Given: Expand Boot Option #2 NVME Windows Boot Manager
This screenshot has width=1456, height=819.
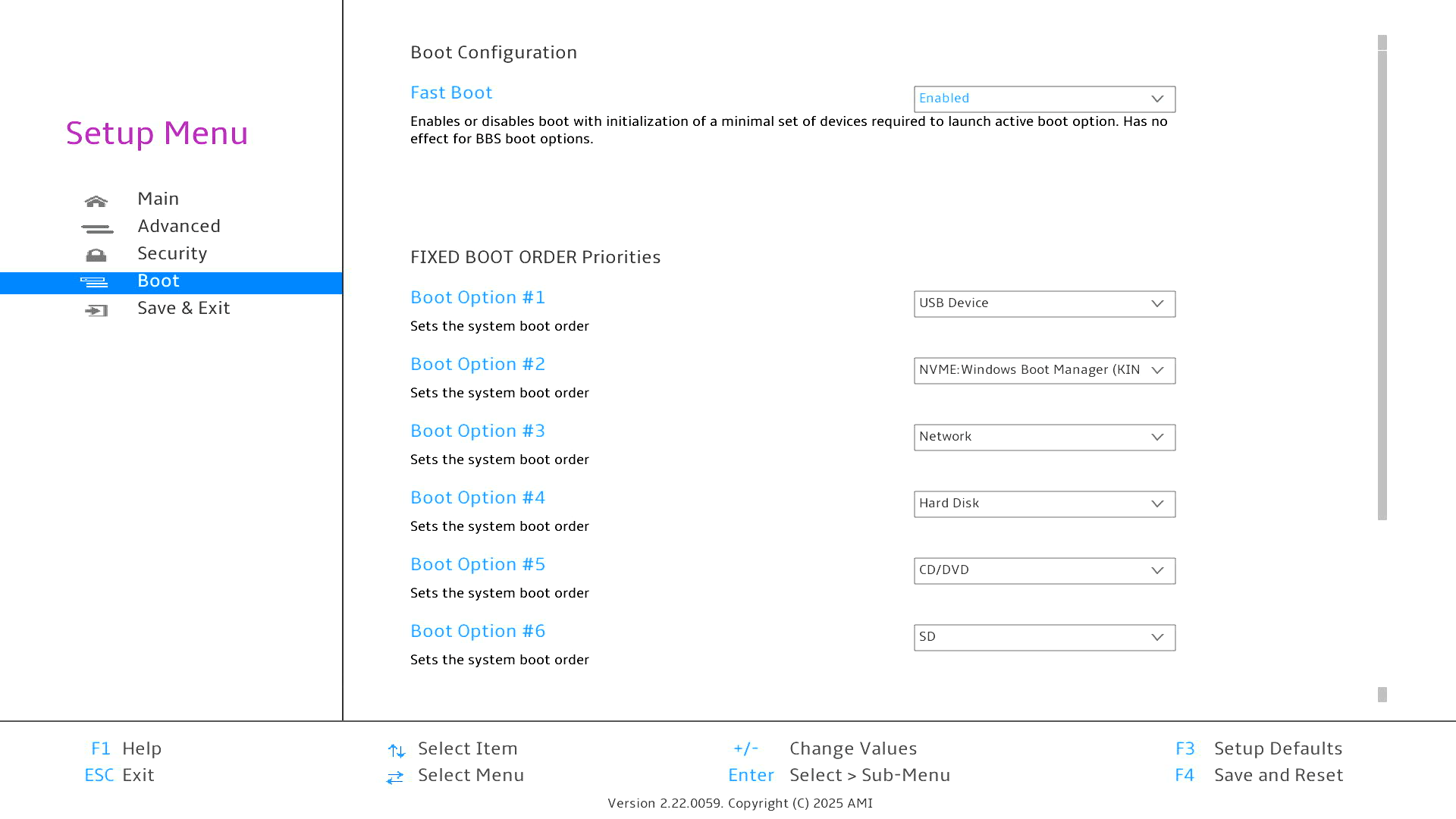Looking at the screenshot, I should pyautogui.click(x=1044, y=371).
